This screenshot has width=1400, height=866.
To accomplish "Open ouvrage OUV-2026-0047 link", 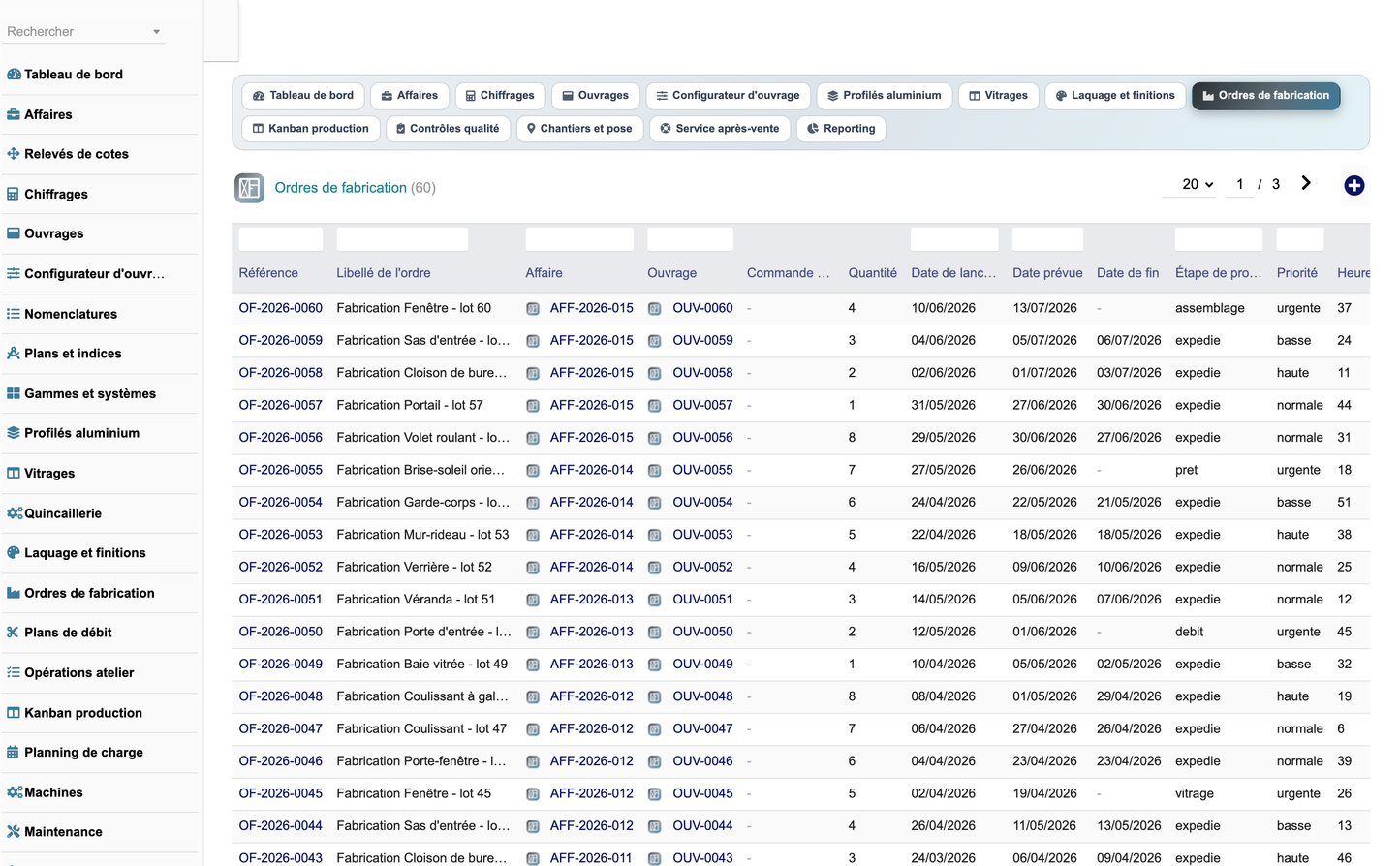I will point(703,728).
